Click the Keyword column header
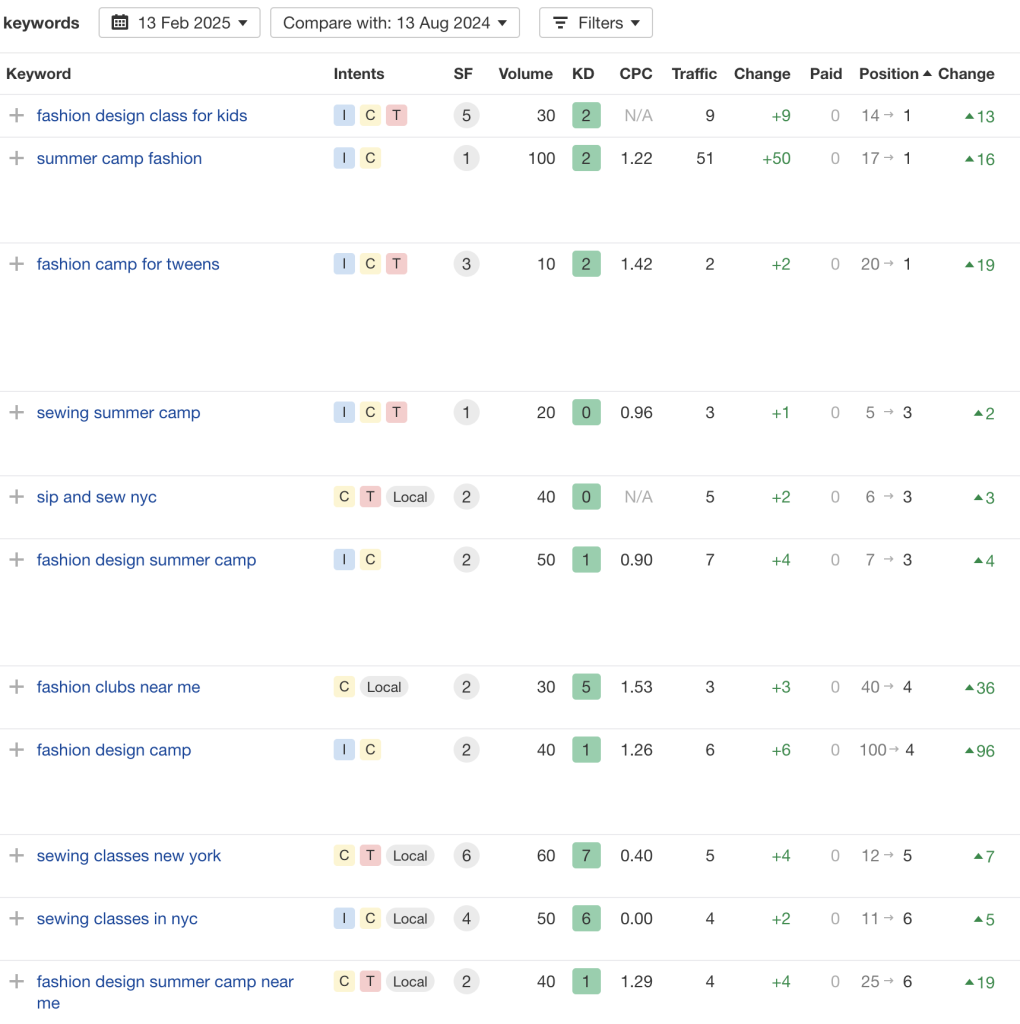Viewport: 1020px width, 1024px height. coord(39,74)
